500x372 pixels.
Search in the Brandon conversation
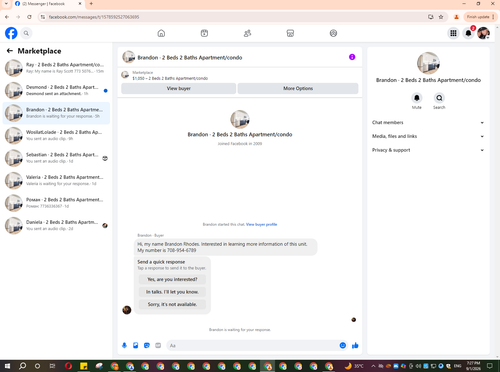click(x=439, y=98)
